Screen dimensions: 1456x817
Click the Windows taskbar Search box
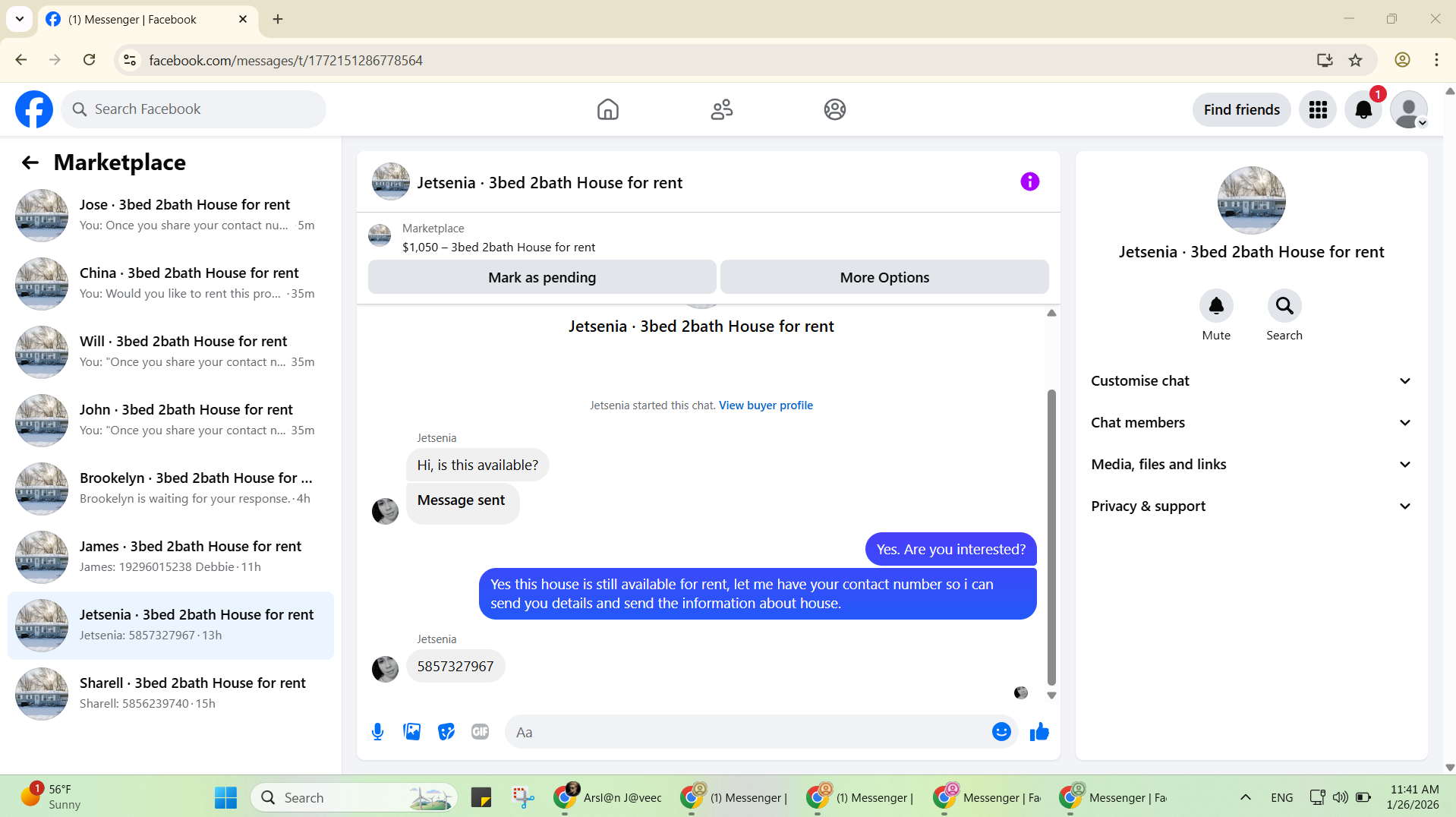(354, 797)
